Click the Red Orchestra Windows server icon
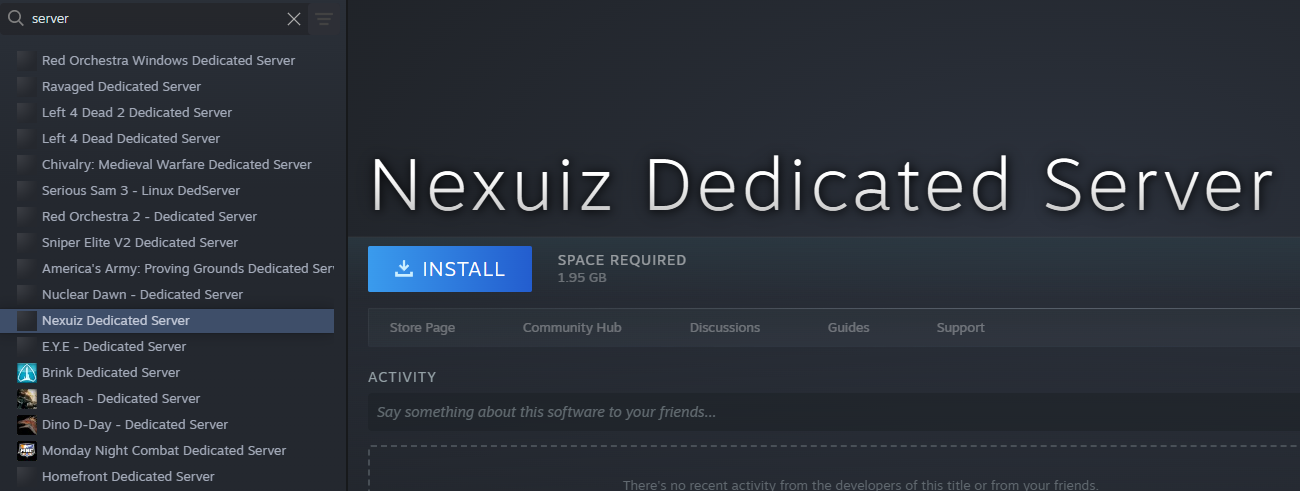 pyautogui.click(x=27, y=60)
